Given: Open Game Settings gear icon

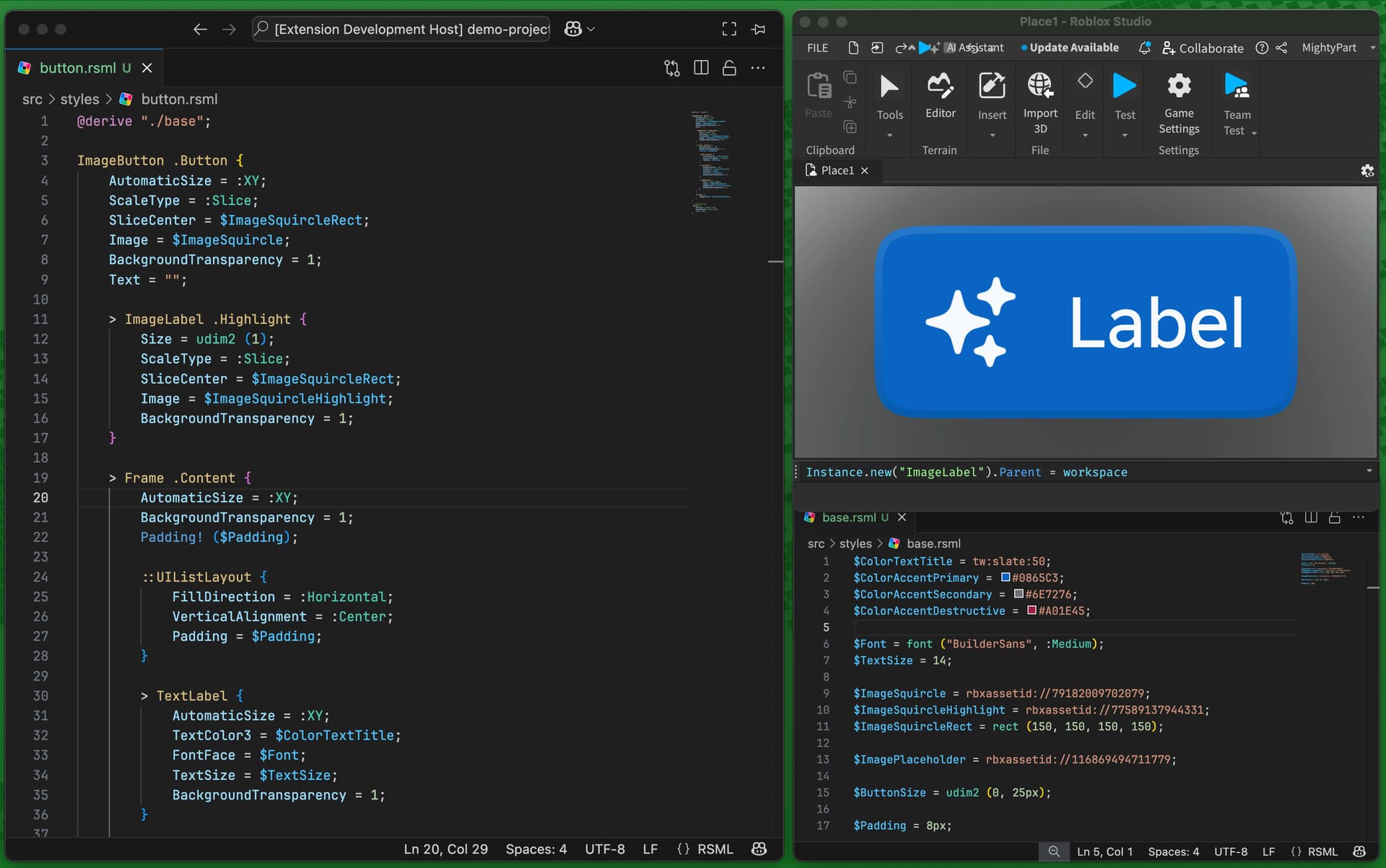Looking at the screenshot, I should [1179, 86].
